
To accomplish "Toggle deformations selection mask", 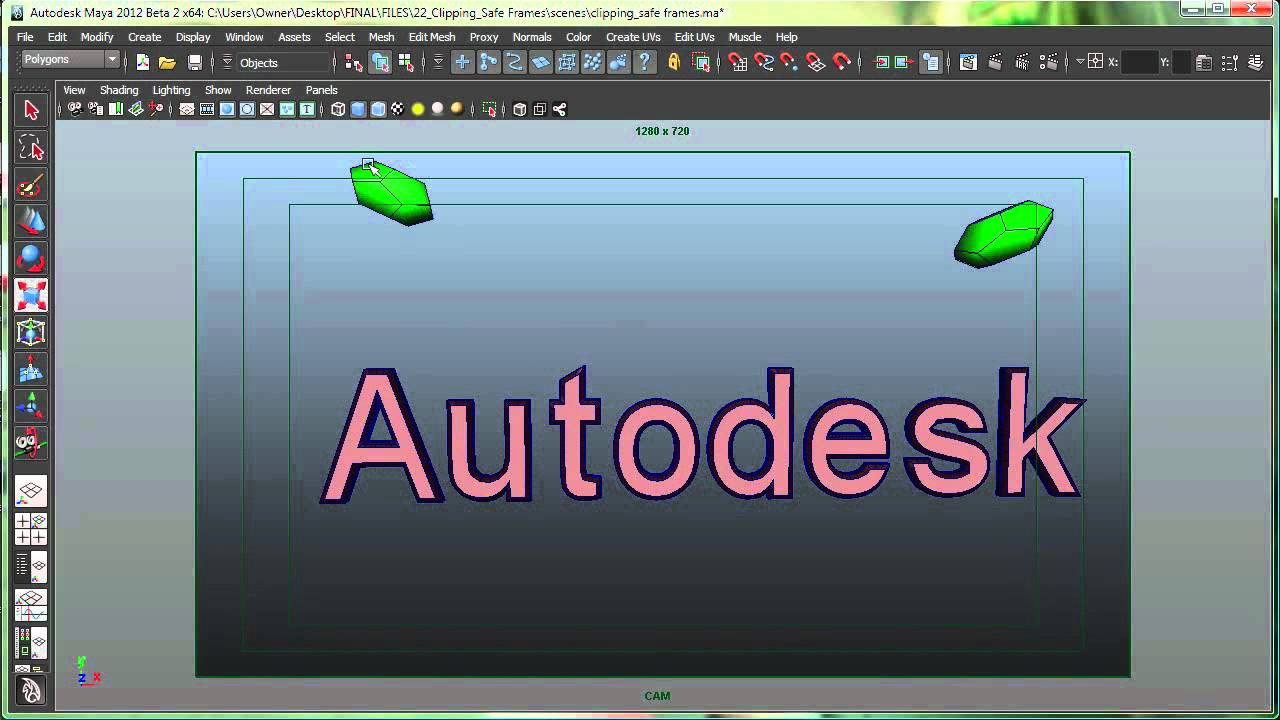I will tap(566, 62).
